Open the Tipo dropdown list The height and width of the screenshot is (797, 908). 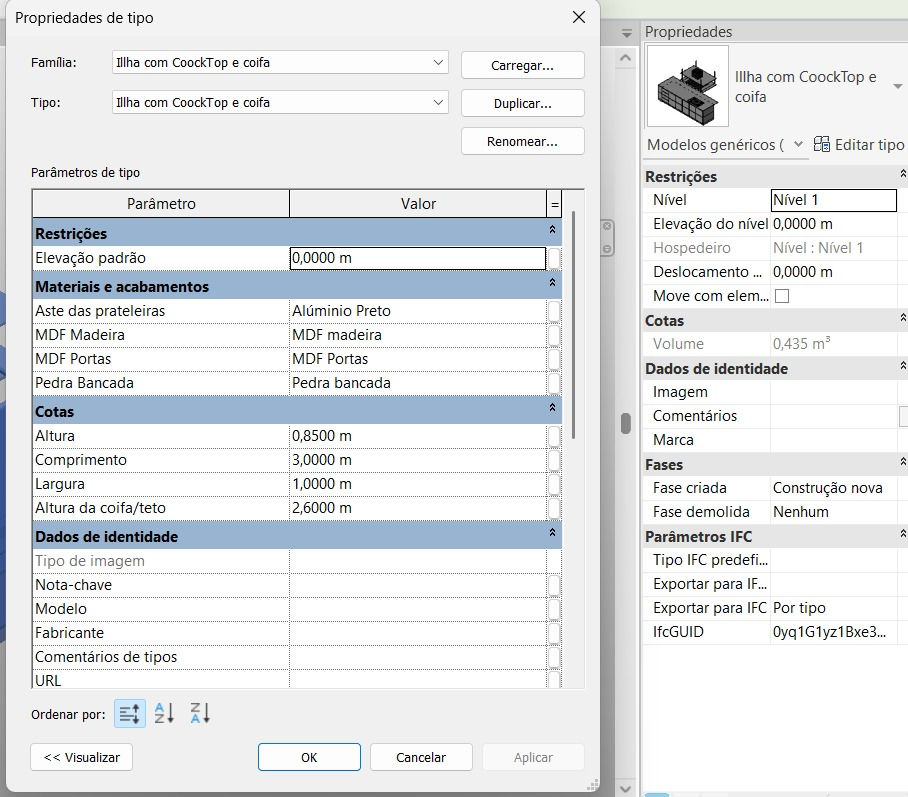pos(438,103)
